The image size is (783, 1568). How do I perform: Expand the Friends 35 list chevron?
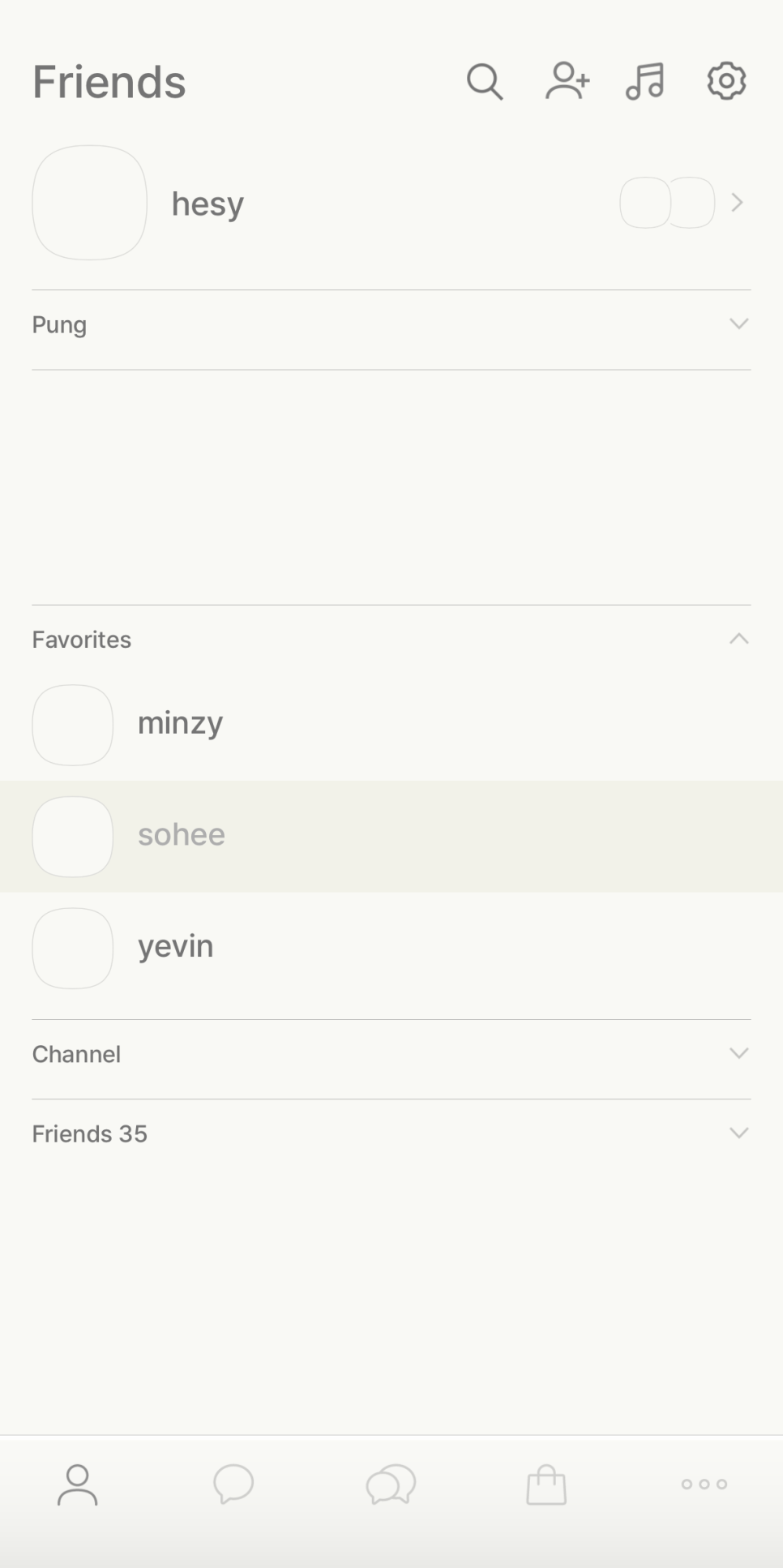pyautogui.click(x=738, y=1133)
